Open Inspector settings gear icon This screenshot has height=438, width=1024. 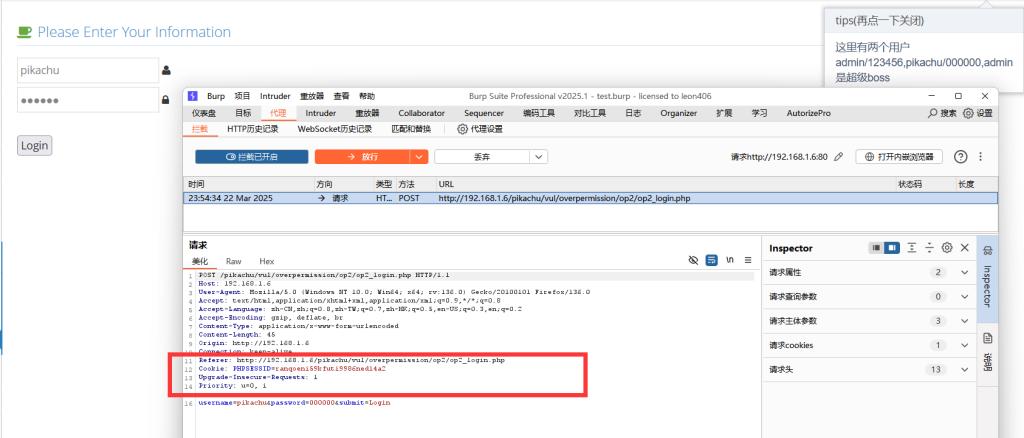tap(947, 248)
